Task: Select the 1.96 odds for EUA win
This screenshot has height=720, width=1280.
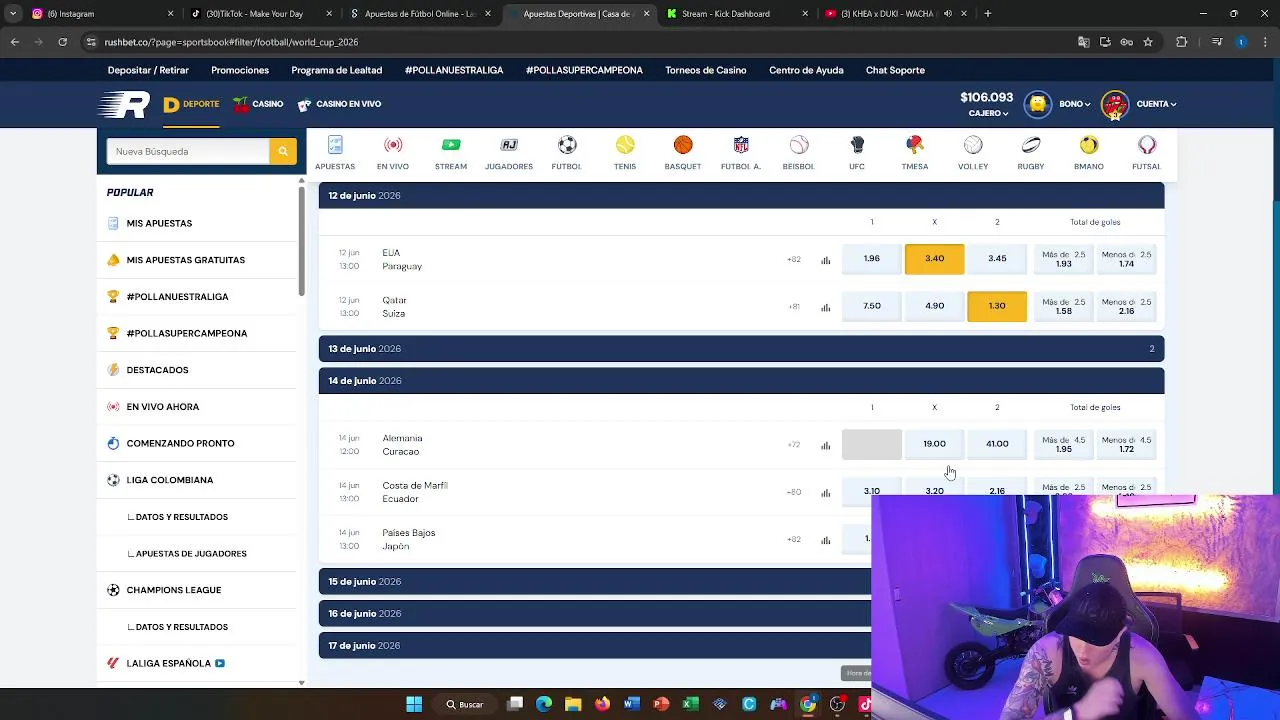Action: [872, 258]
